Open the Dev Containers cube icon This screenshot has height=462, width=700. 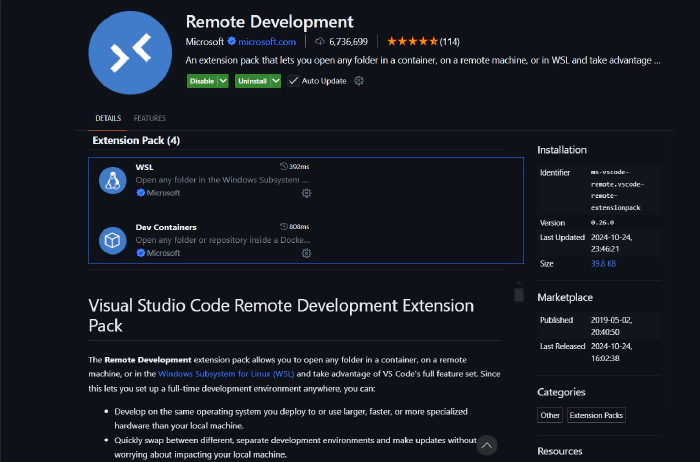[111, 240]
